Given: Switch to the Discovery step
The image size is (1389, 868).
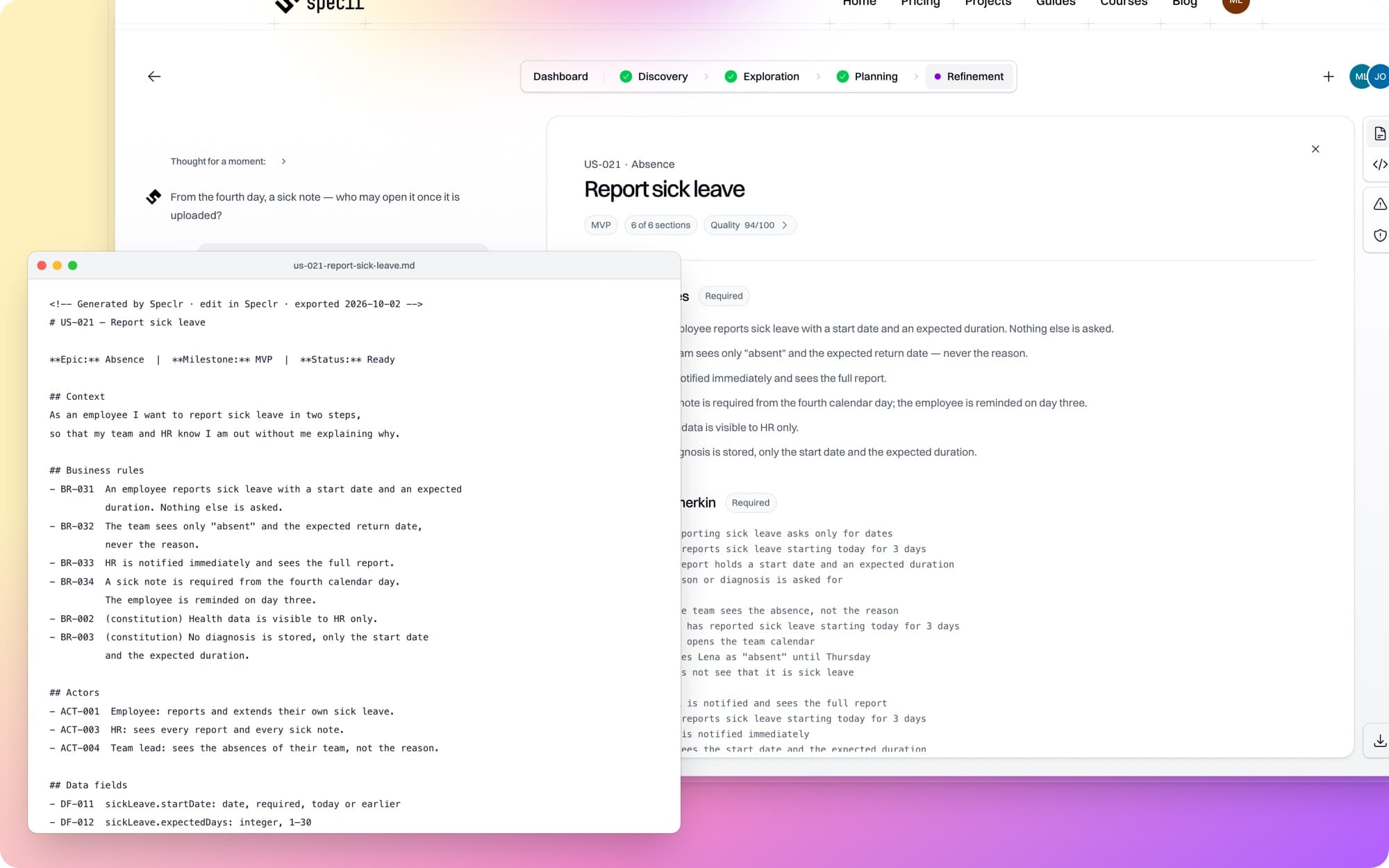Looking at the screenshot, I should pyautogui.click(x=654, y=76).
